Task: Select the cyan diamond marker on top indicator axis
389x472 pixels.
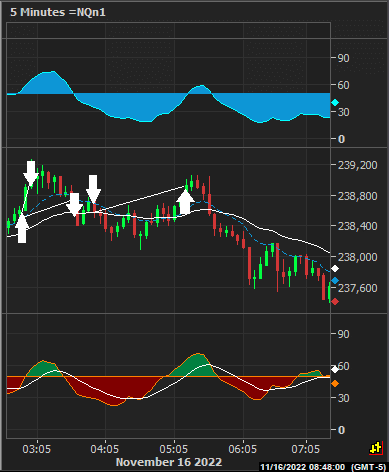Action: tap(335, 103)
